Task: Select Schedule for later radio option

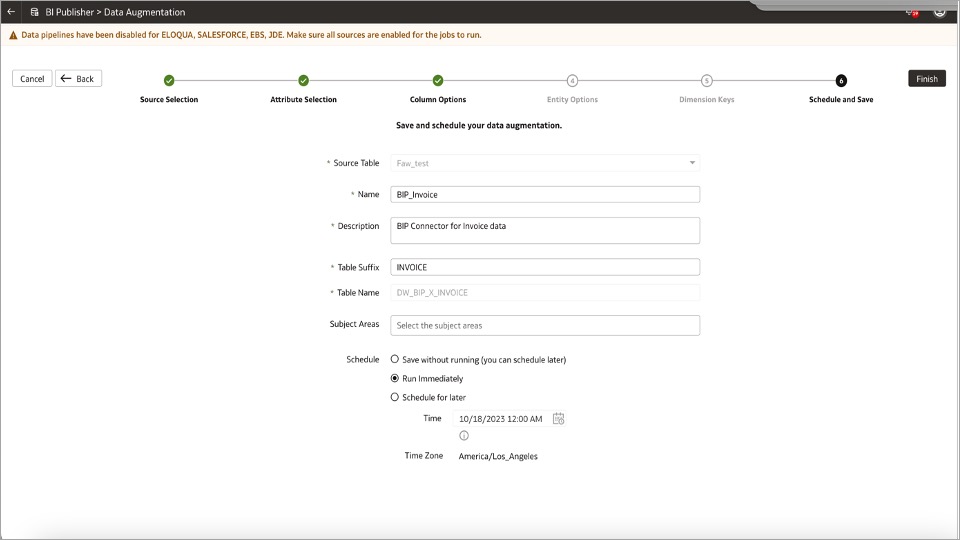Action: pos(394,397)
